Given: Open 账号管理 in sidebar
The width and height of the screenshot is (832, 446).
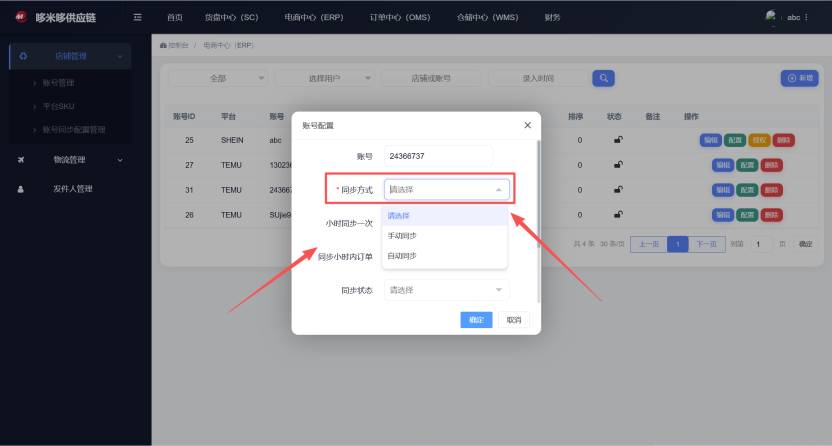Looking at the screenshot, I should coord(58,83).
